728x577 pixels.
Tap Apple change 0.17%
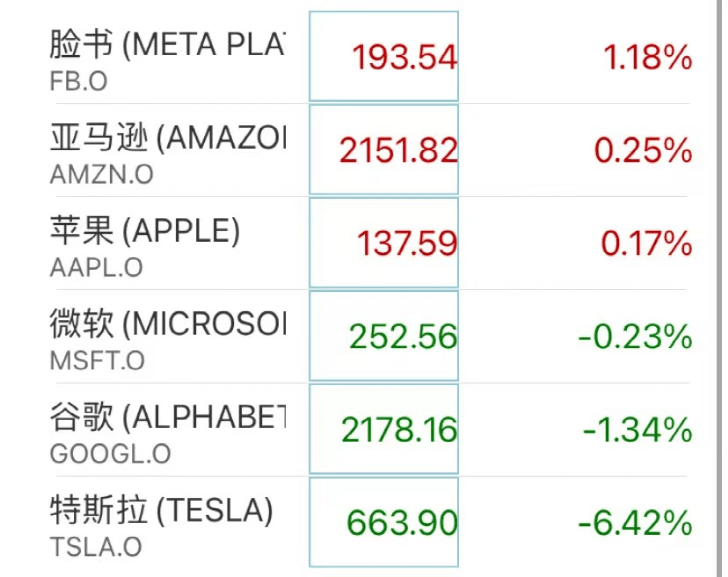[647, 244]
